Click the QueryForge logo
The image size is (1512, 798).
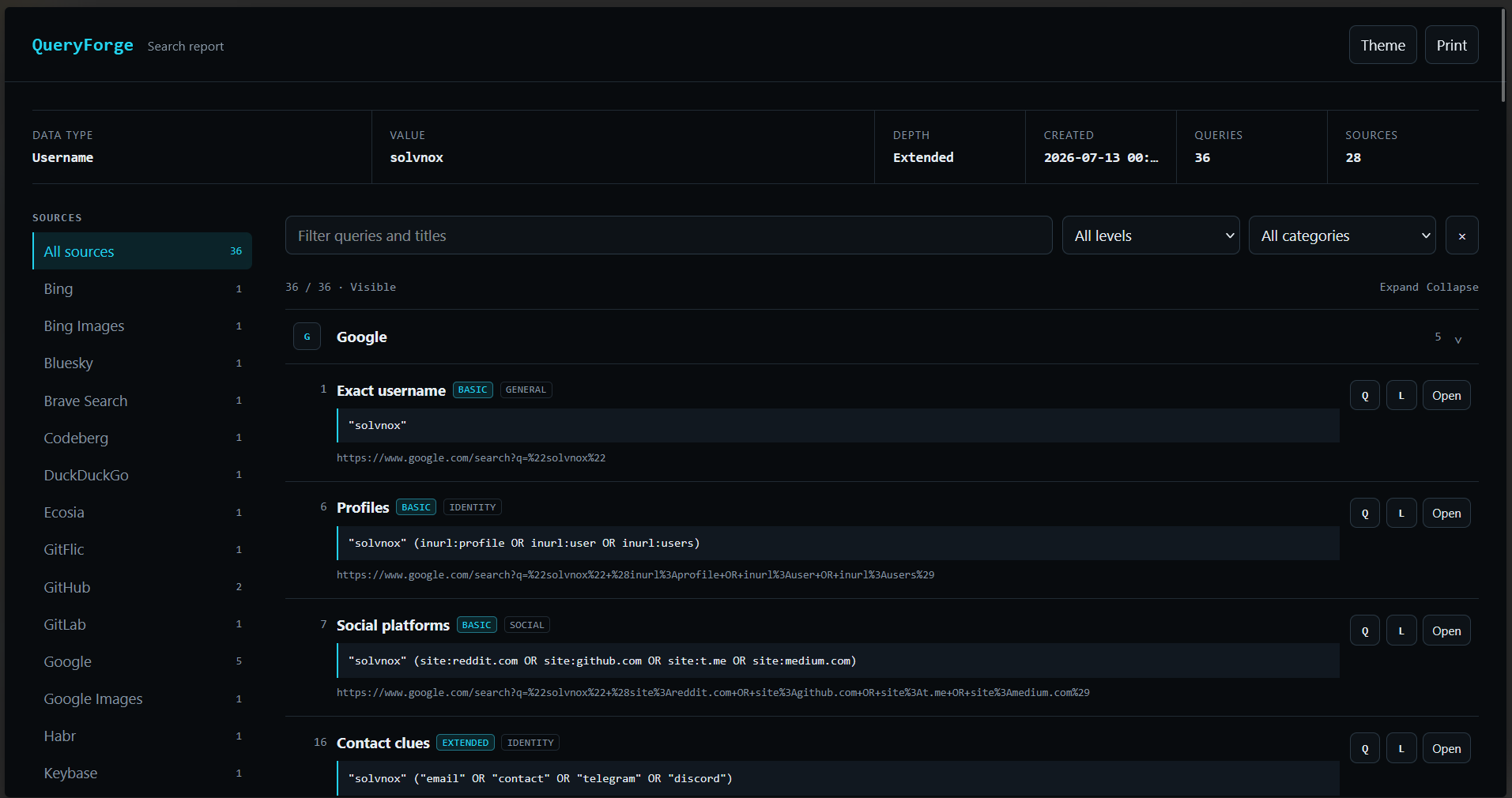click(82, 45)
